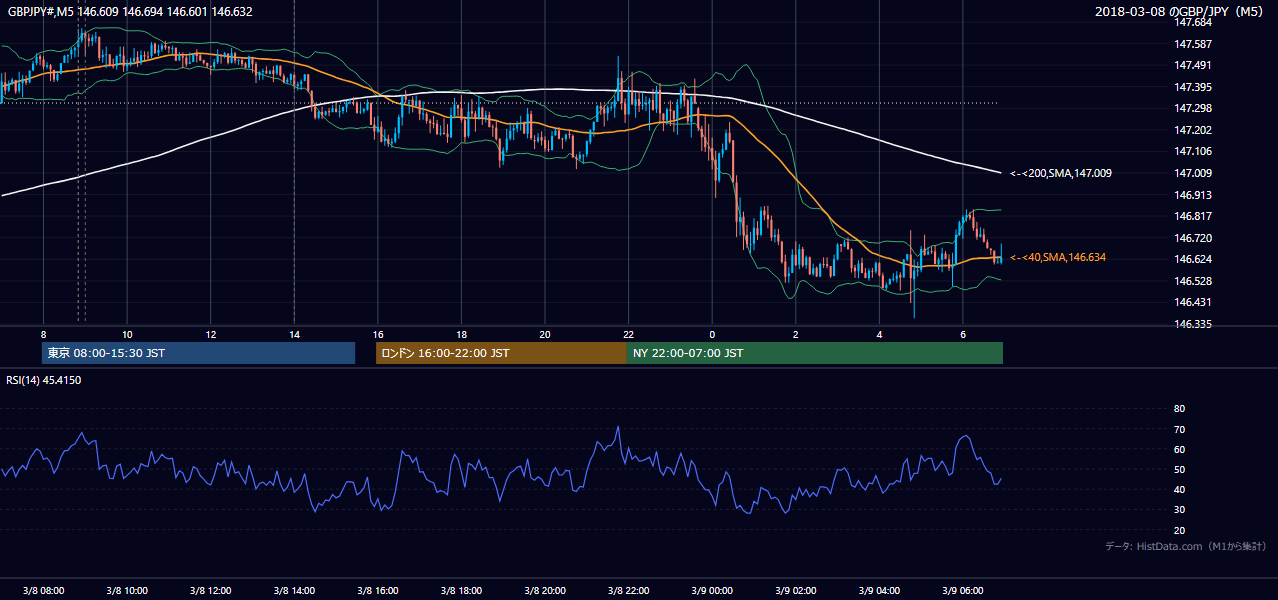The width and height of the screenshot is (1278, 600).
Task: Click the HistData.com data source credit
Action: click(x=1186, y=546)
